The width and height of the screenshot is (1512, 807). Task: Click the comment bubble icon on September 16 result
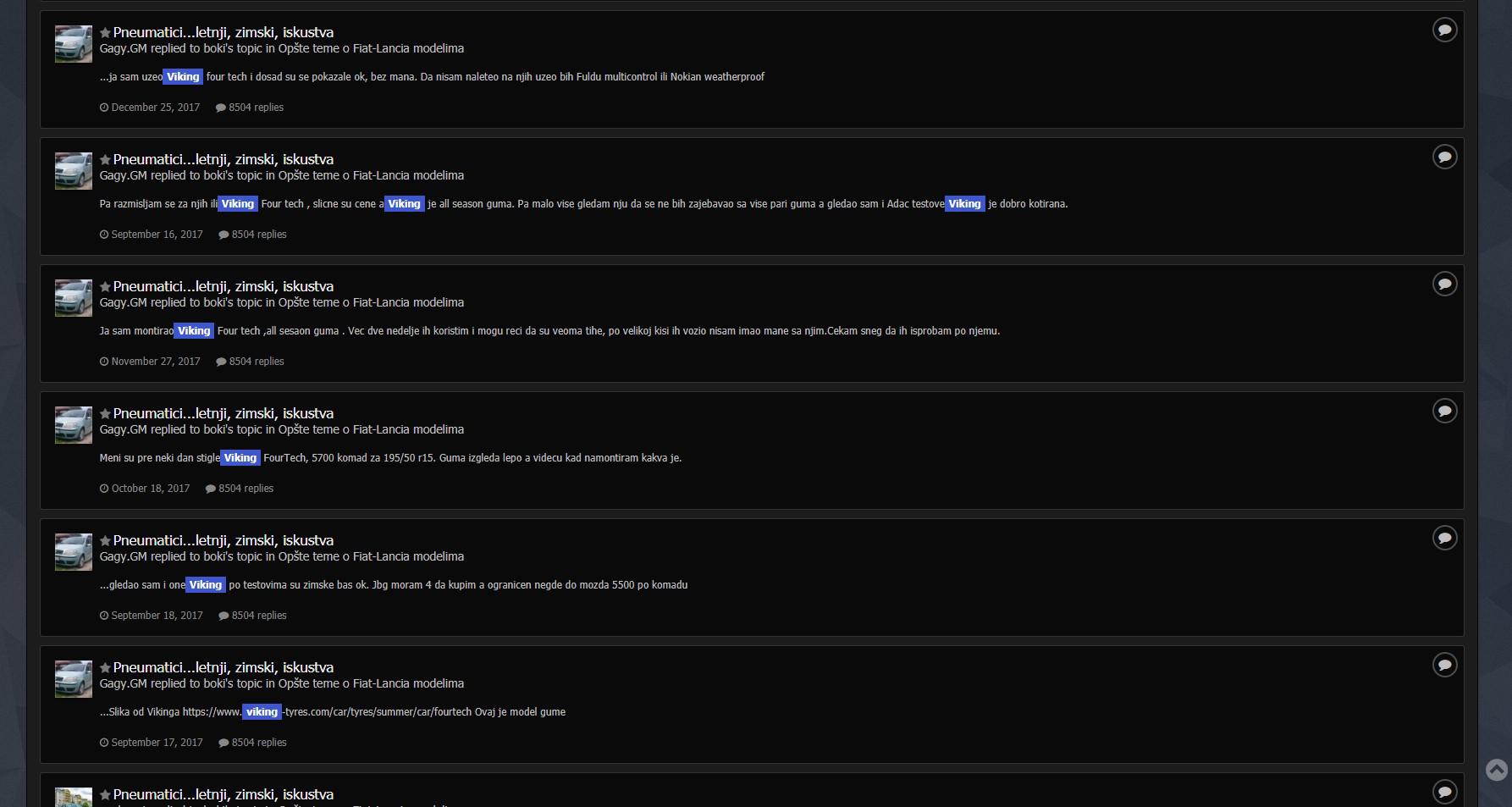pyautogui.click(x=1444, y=158)
